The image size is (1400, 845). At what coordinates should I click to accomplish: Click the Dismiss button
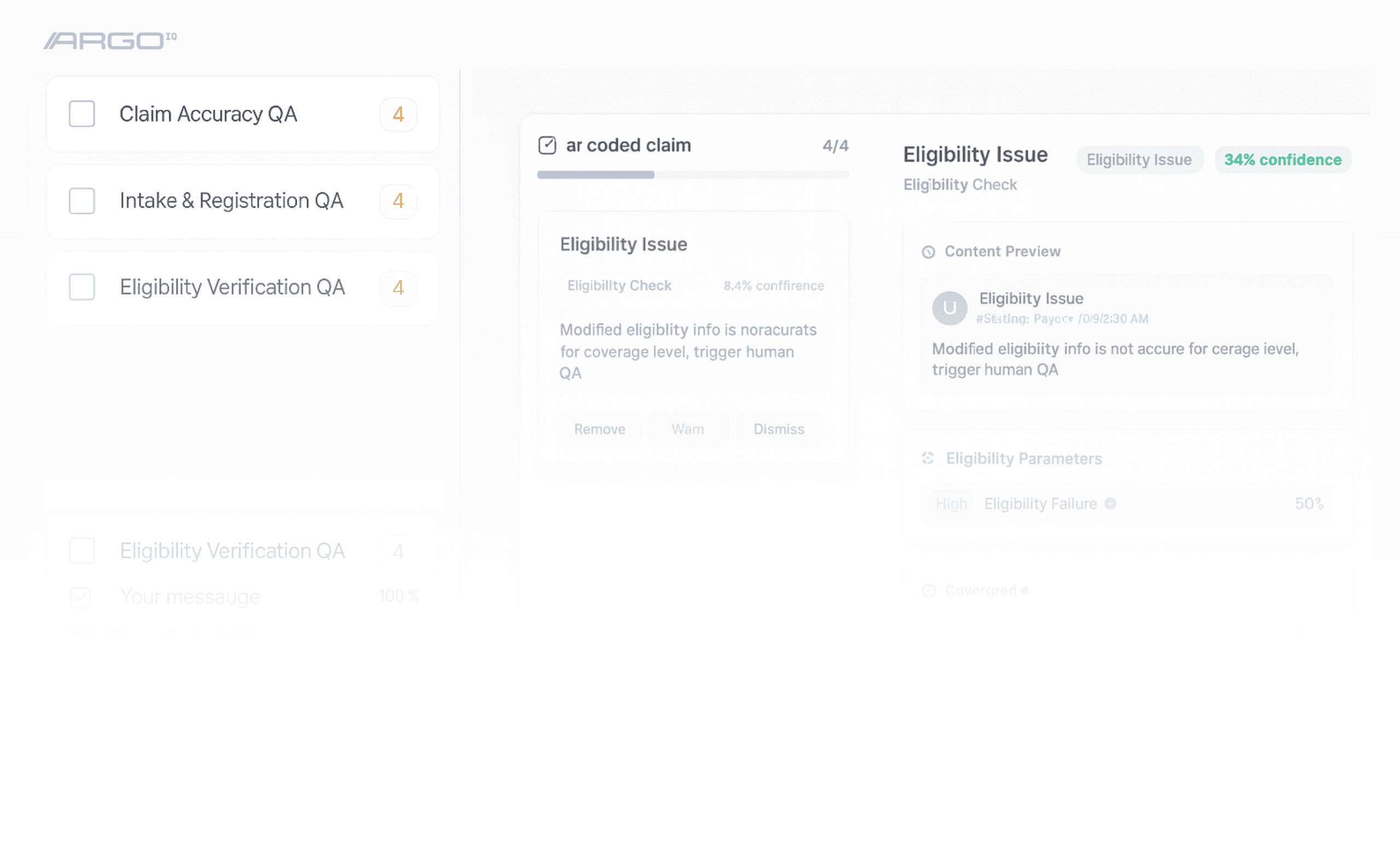pyautogui.click(x=778, y=429)
